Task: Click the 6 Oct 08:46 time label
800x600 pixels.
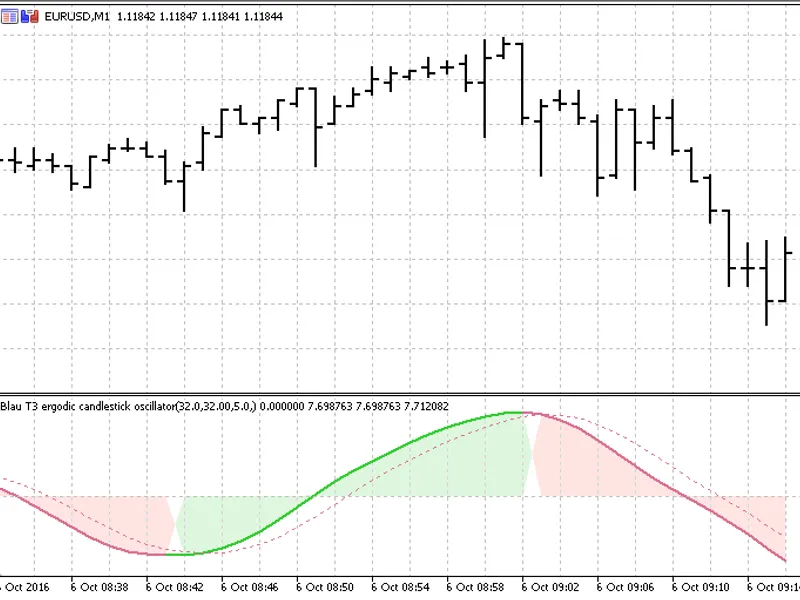Action: click(x=249, y=587)
